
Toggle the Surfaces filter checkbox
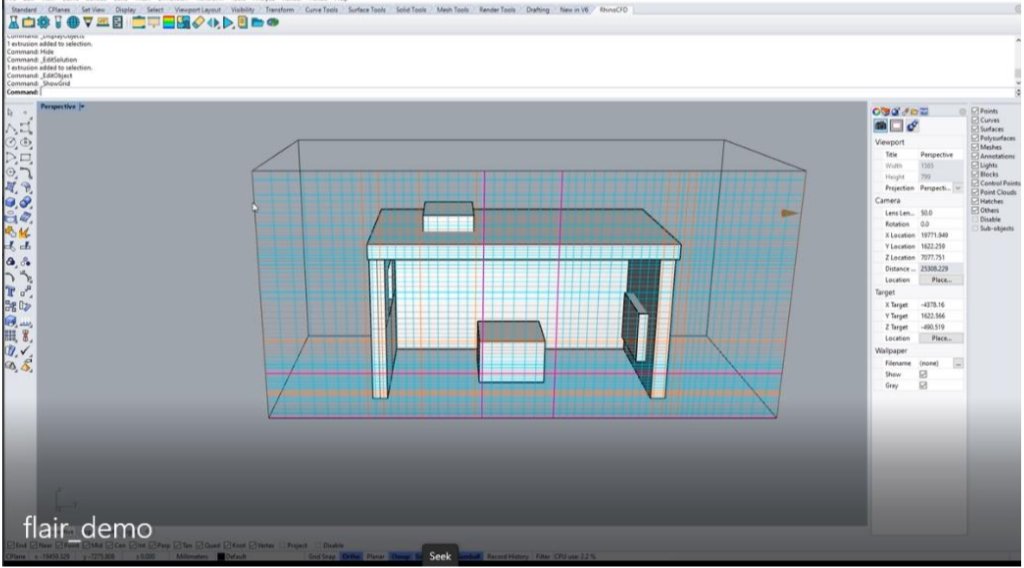[975, 129]
